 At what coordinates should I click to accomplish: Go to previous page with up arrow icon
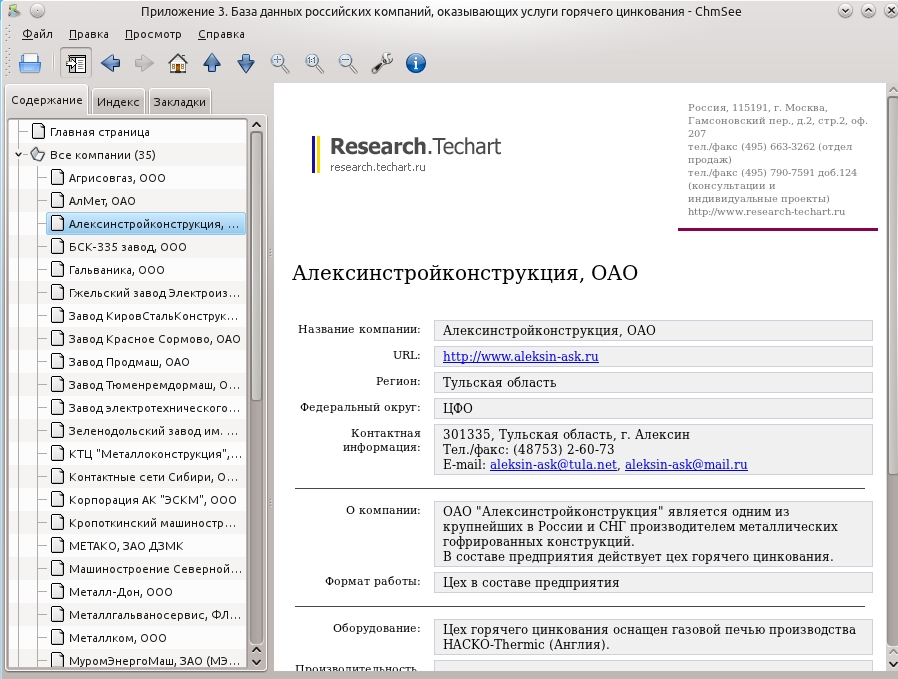(212, 63)
